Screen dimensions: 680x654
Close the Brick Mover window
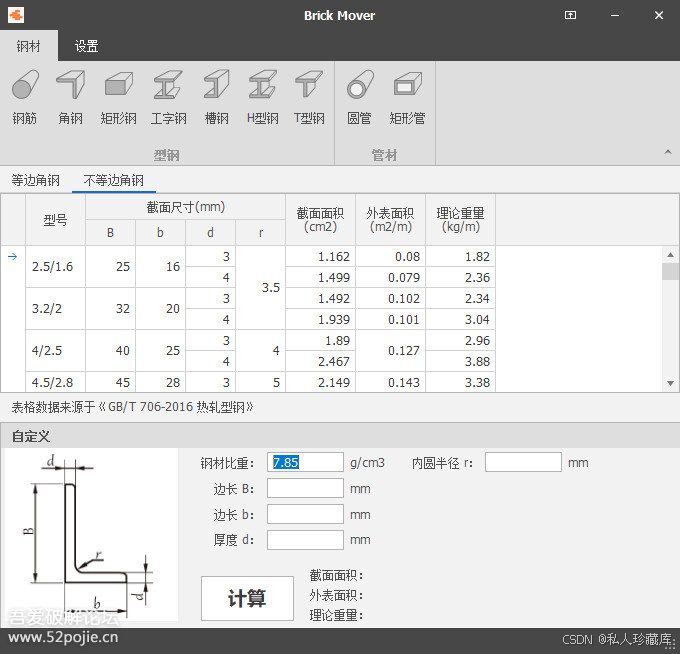click(x=659, y=15)
